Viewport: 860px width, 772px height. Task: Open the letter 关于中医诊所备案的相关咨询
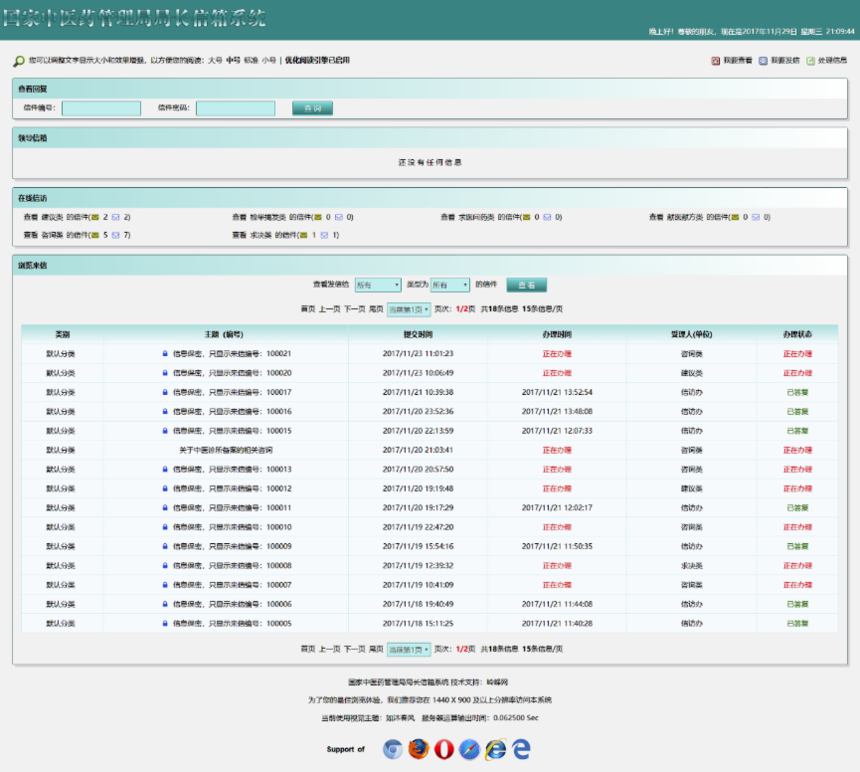click(x=225, y=450)
